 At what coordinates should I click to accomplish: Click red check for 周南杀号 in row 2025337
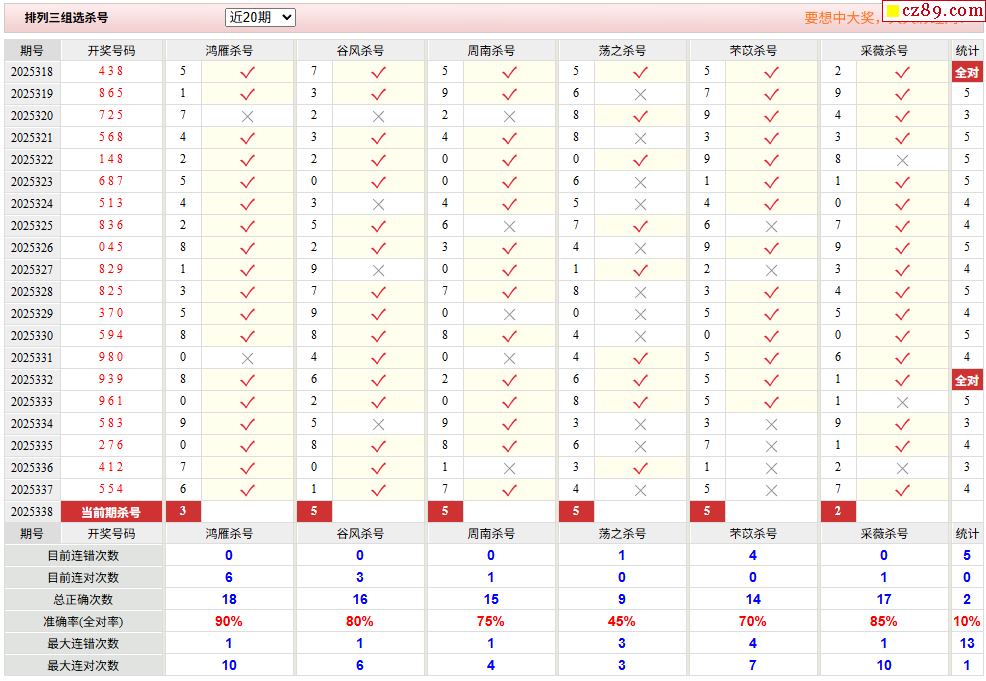(x=509, y=490)
